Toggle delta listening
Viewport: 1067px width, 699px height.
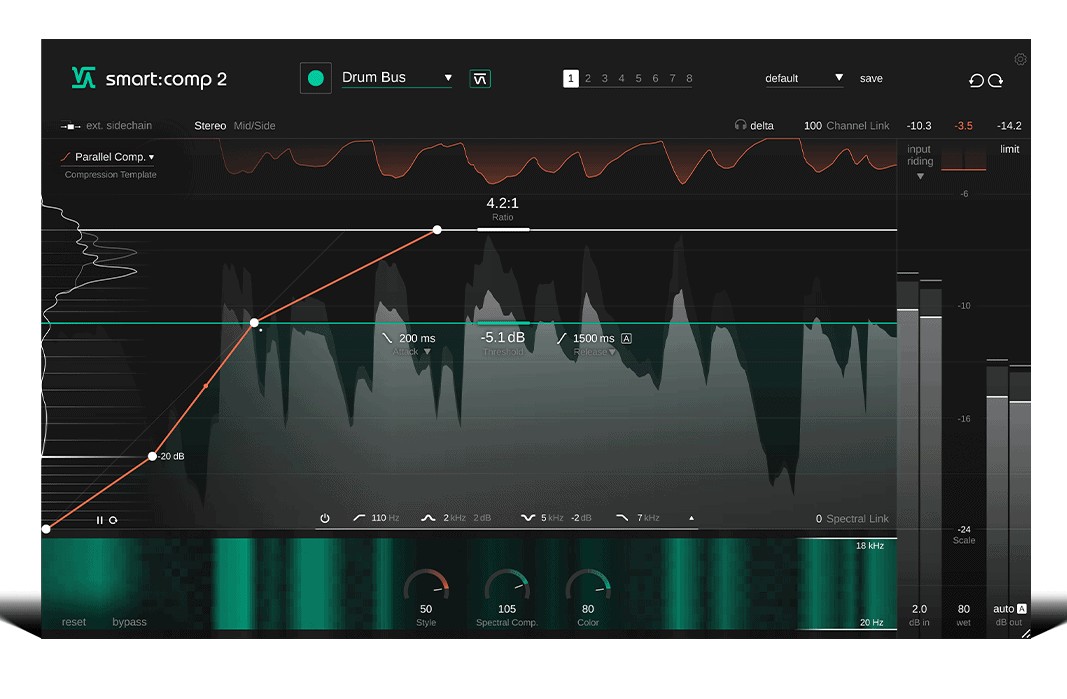pyautogui.click(x=761, y=126)
